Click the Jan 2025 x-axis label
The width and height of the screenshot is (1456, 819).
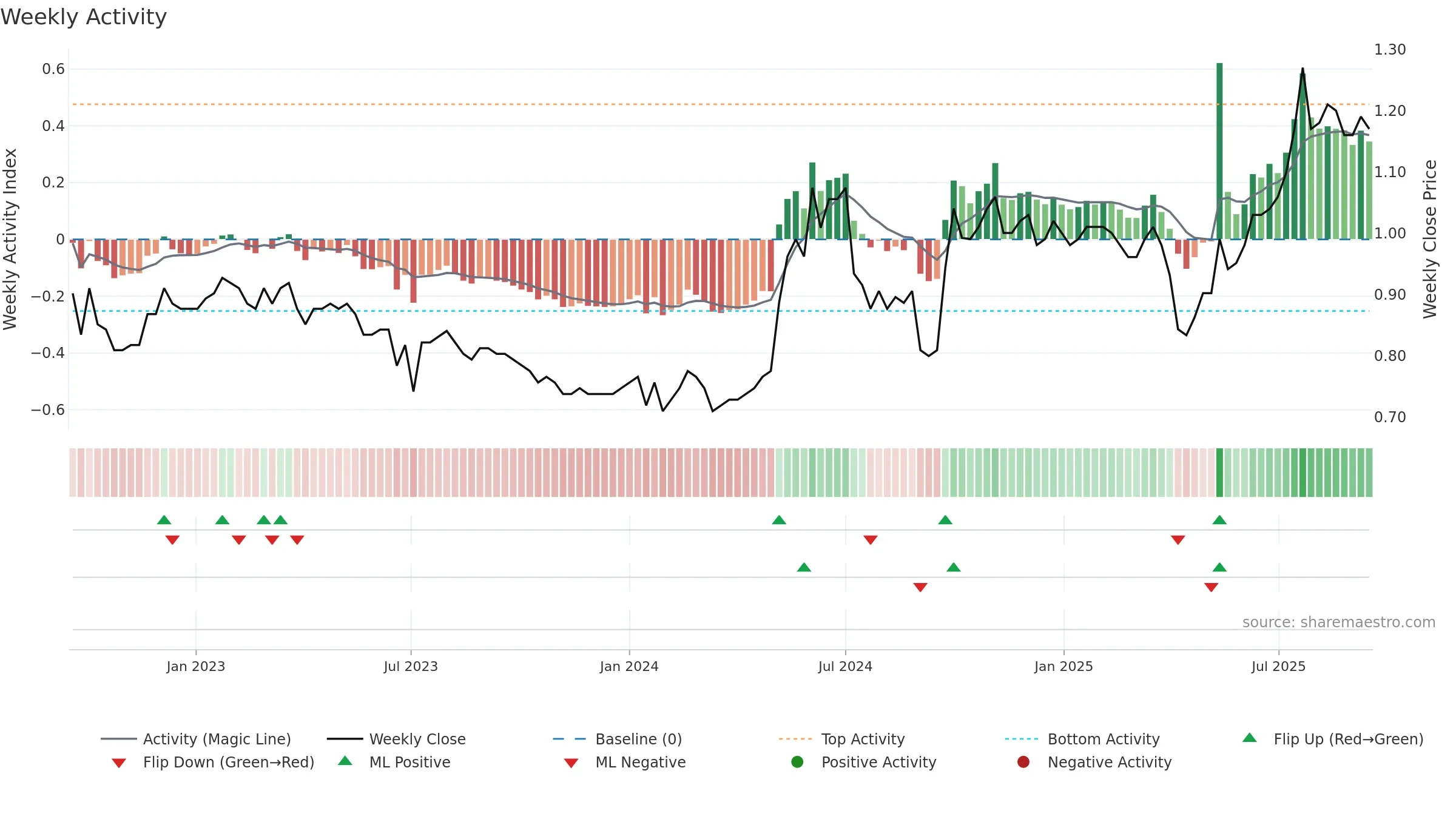click(x=1063, y=667)
